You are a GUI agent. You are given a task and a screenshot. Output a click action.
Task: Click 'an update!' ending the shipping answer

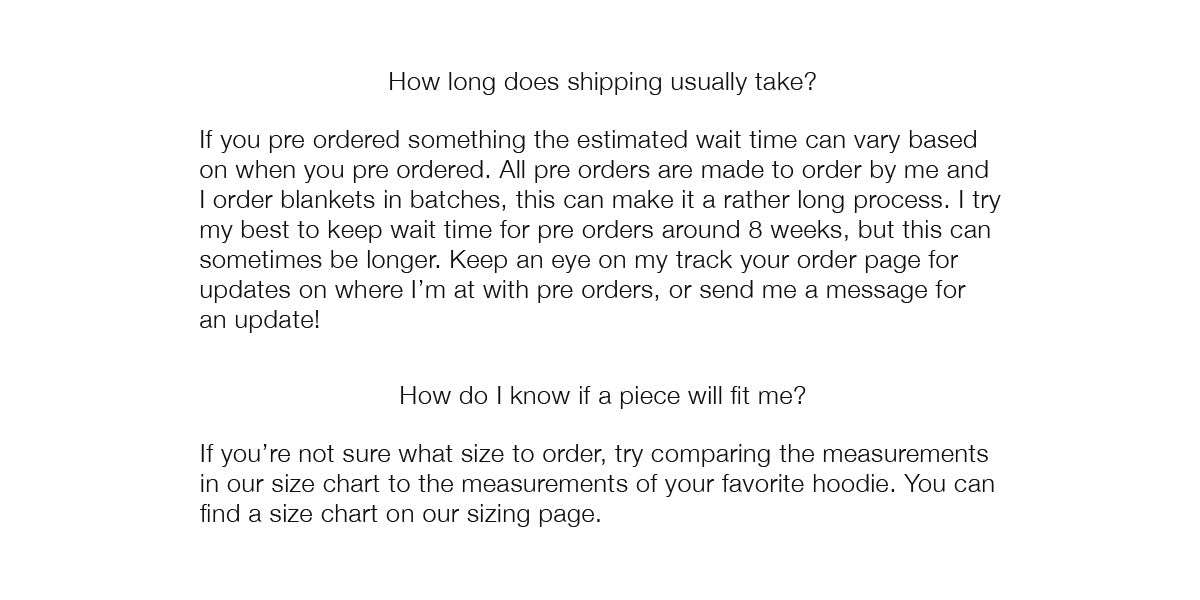pyautogui.click(x=260, y=322)
